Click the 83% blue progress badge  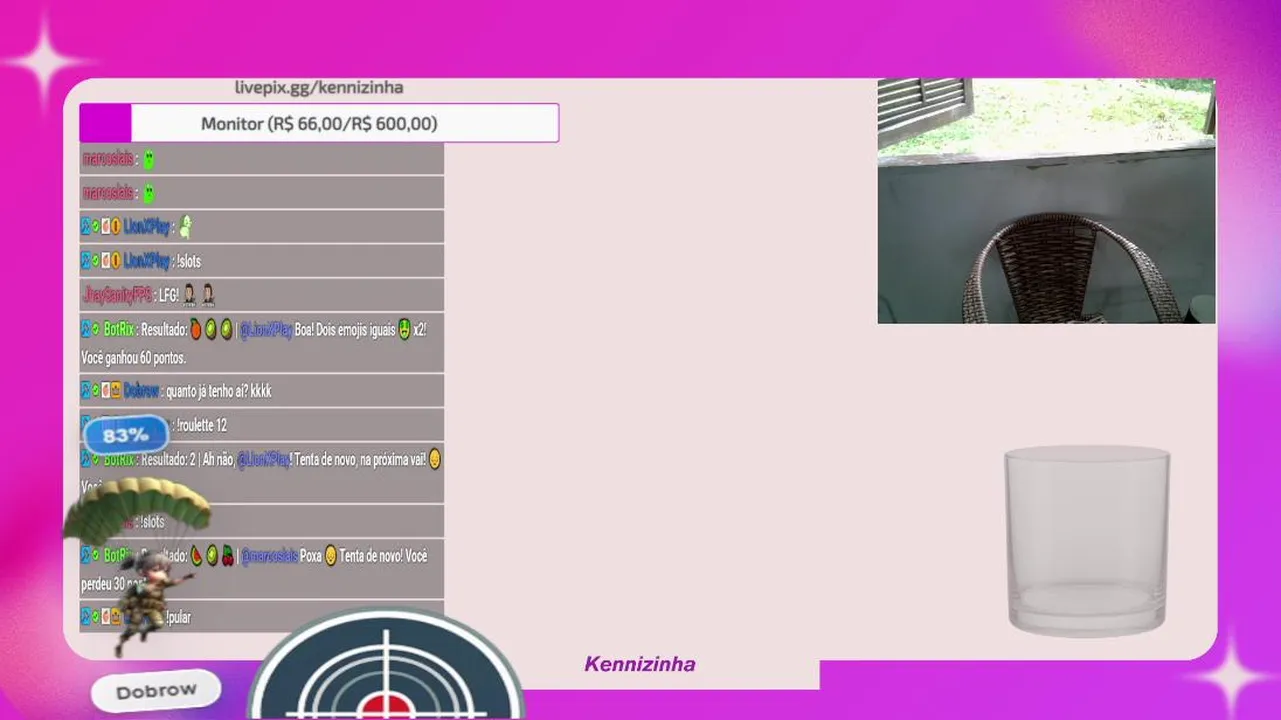click(x=126, y=435)
